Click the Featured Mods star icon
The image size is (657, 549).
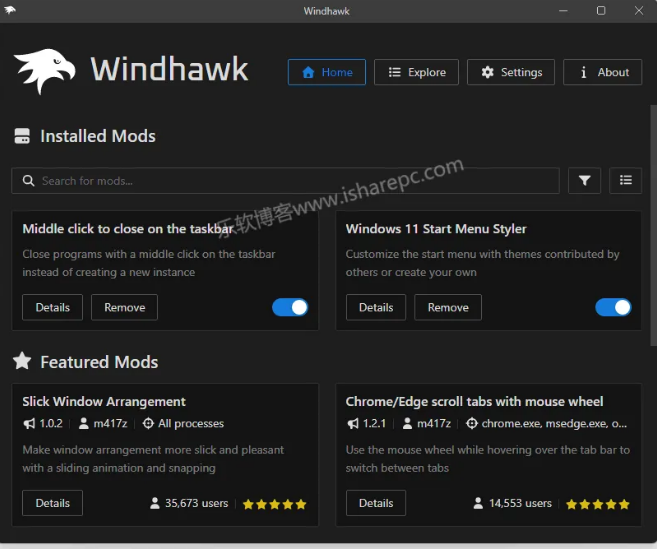coord(22,362)
